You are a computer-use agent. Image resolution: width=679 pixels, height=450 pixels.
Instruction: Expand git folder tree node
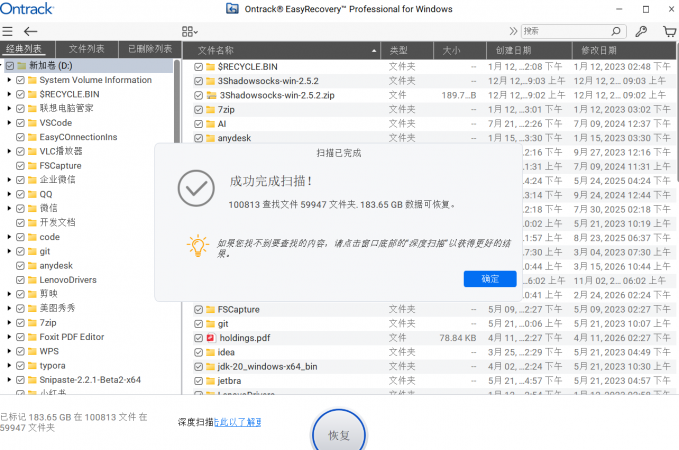click(9, 251)
